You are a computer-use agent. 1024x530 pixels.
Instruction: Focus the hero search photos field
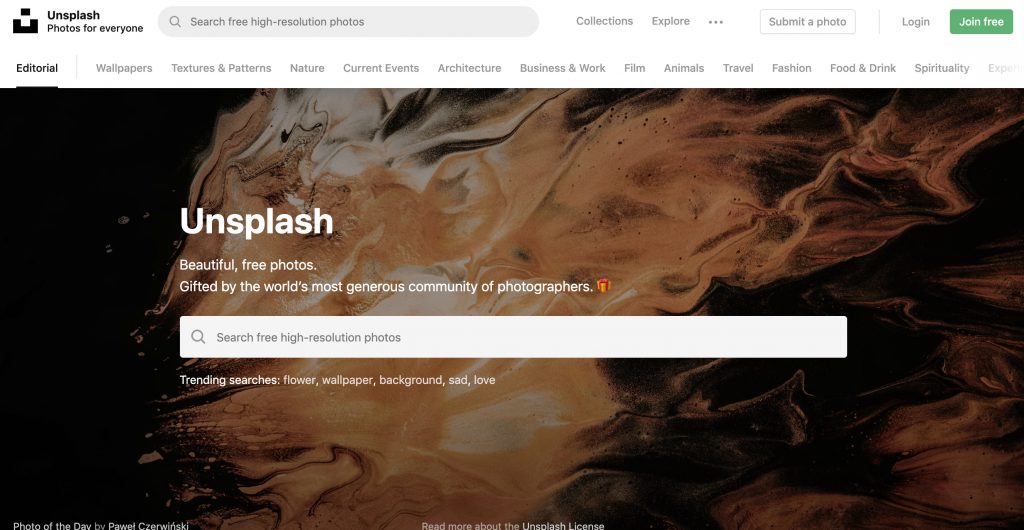[x=513, y=337]
